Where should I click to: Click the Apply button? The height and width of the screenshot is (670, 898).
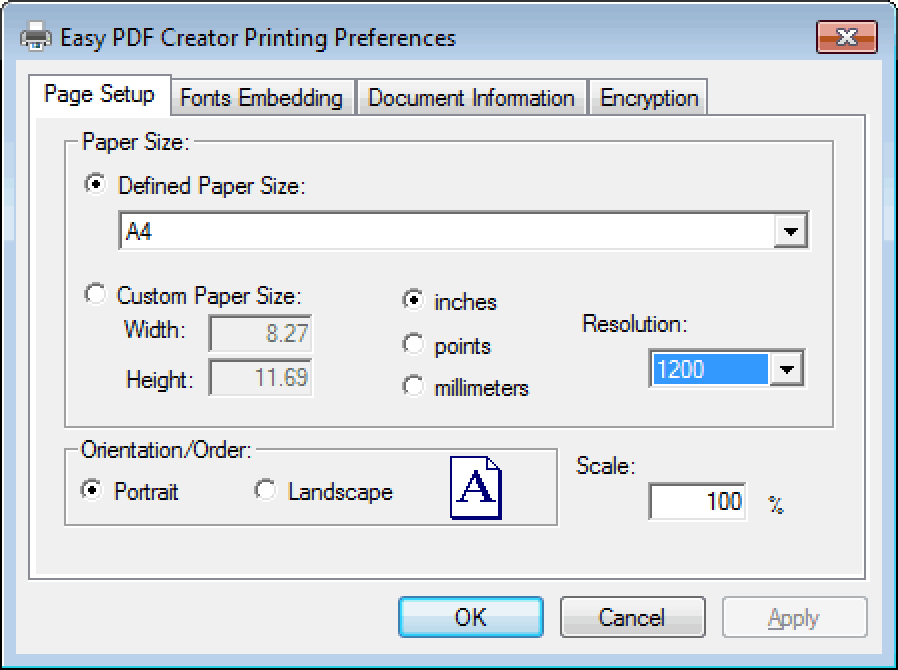coord(794,617)
